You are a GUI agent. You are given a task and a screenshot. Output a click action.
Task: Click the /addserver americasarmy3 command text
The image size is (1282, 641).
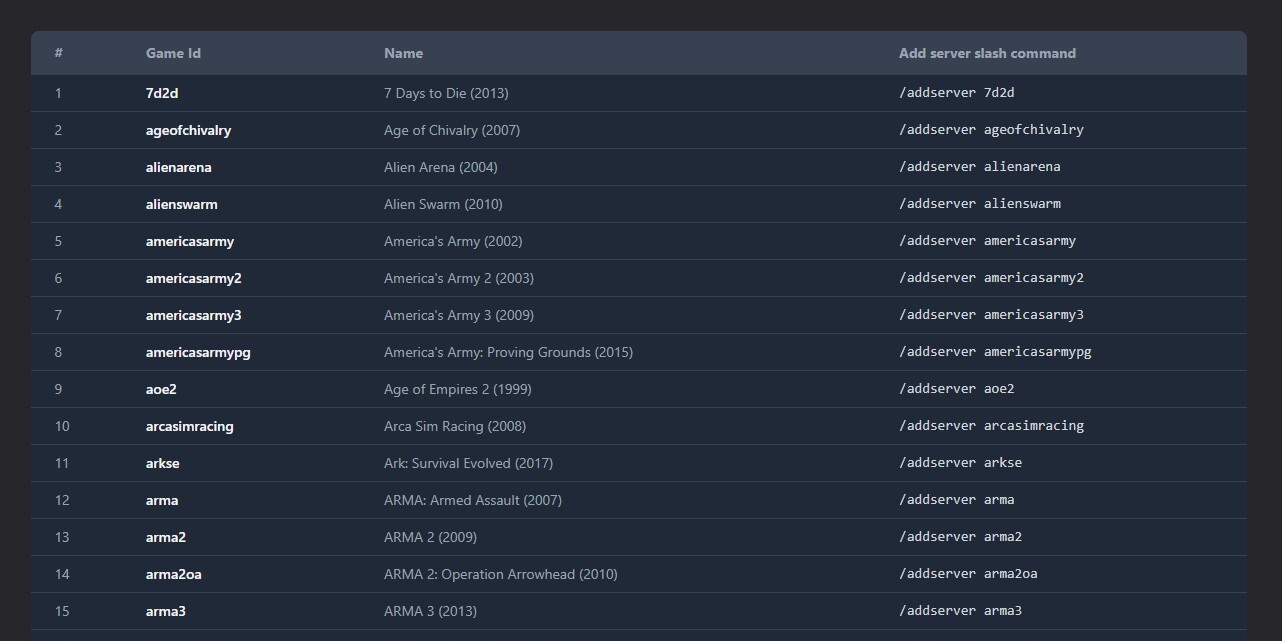(x=991, y=315)
